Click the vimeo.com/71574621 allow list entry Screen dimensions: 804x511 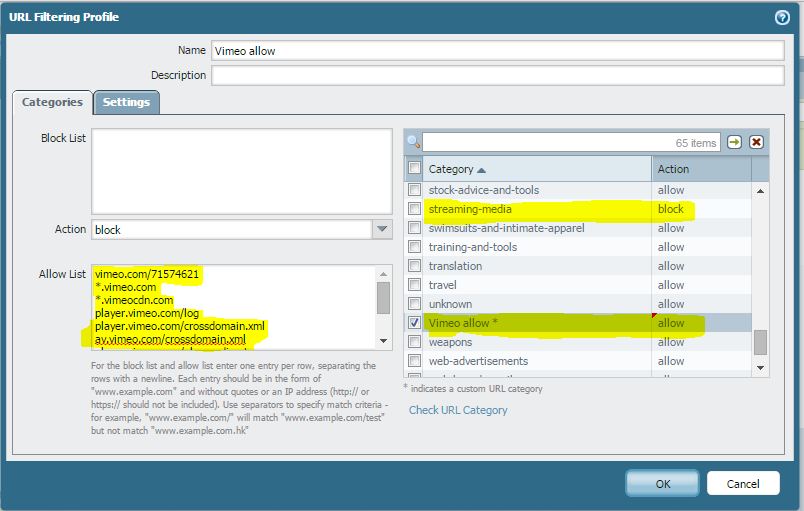tap(147, 274)
